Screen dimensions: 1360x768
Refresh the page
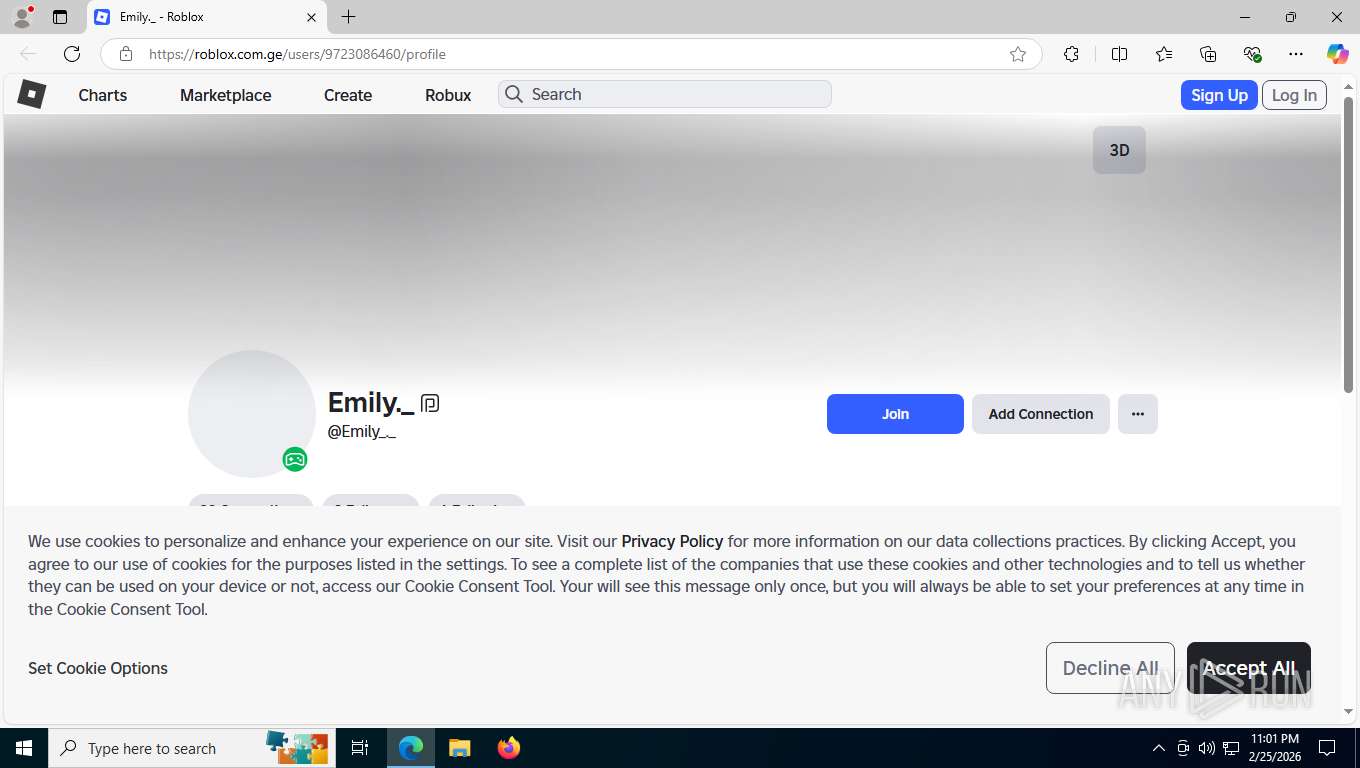[72, 54]
